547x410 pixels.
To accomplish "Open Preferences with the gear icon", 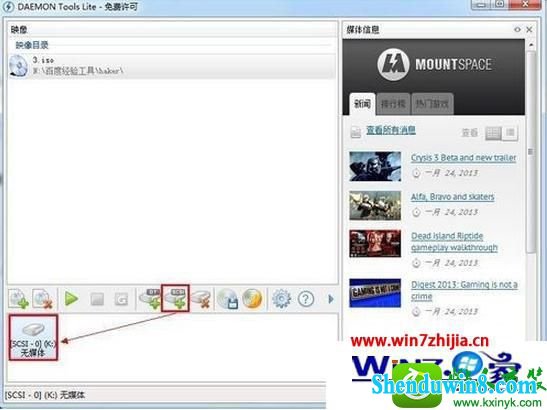I will tap(282, 299).
